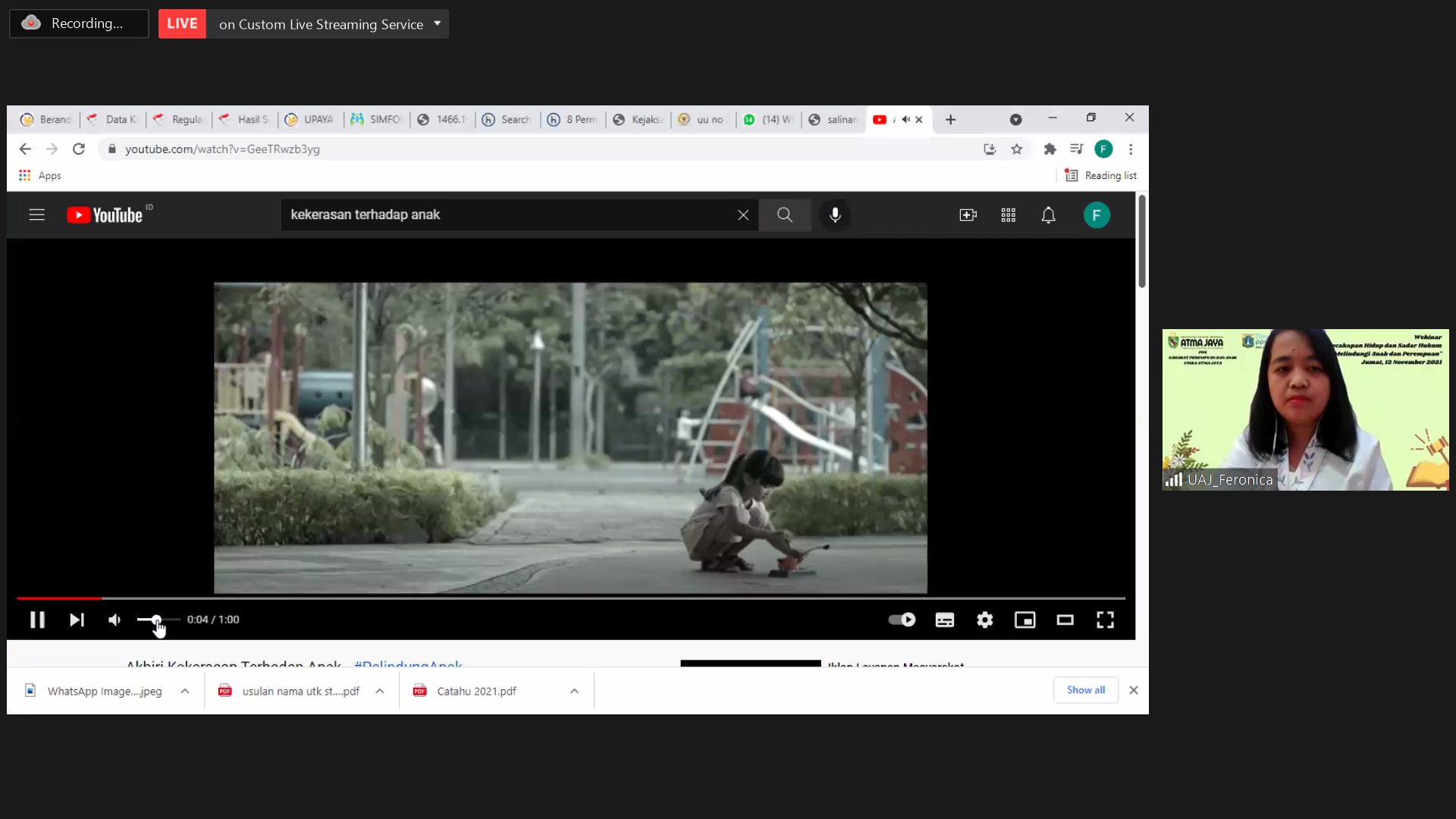Toggle subtitles/closed captions
Image resolution: width=1456 pixels, height=819 pixels.
[944, 620]
